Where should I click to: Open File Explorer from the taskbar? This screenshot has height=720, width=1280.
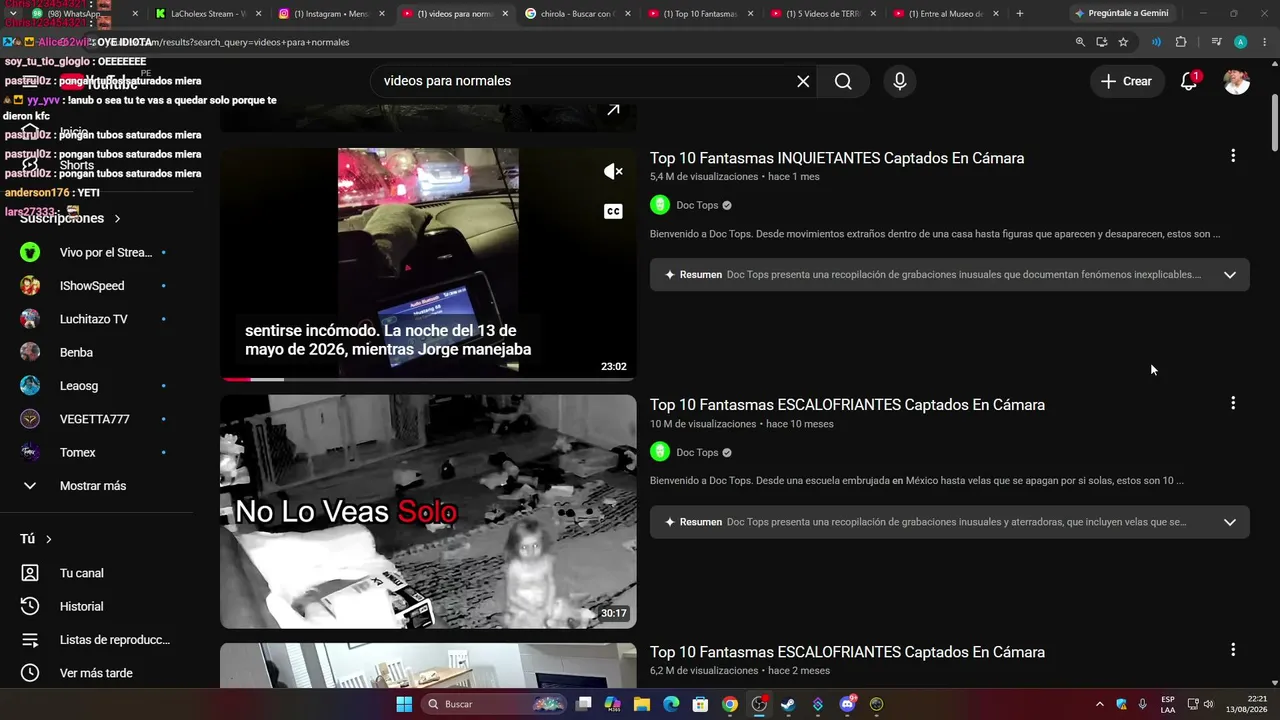(x=642, y=704)
